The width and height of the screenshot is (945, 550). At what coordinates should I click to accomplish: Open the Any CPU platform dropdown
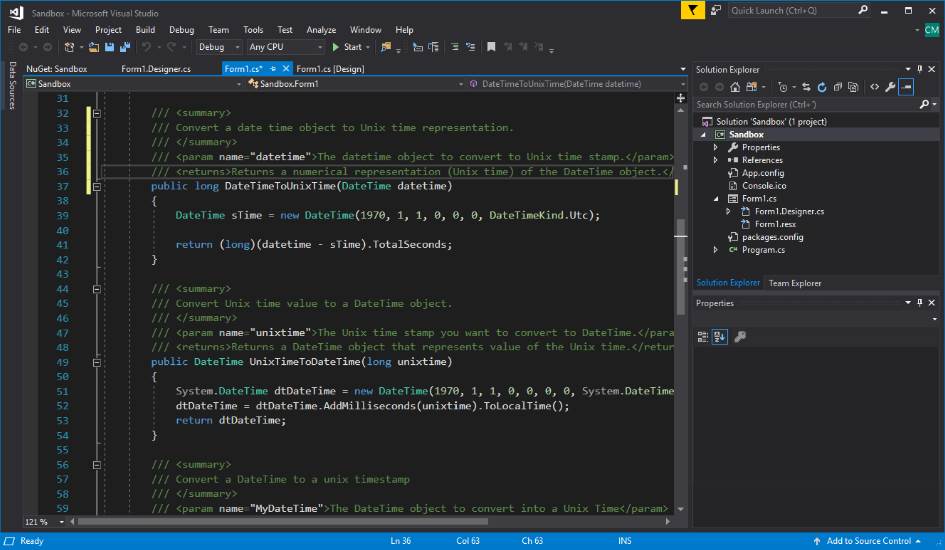[285, 47]
